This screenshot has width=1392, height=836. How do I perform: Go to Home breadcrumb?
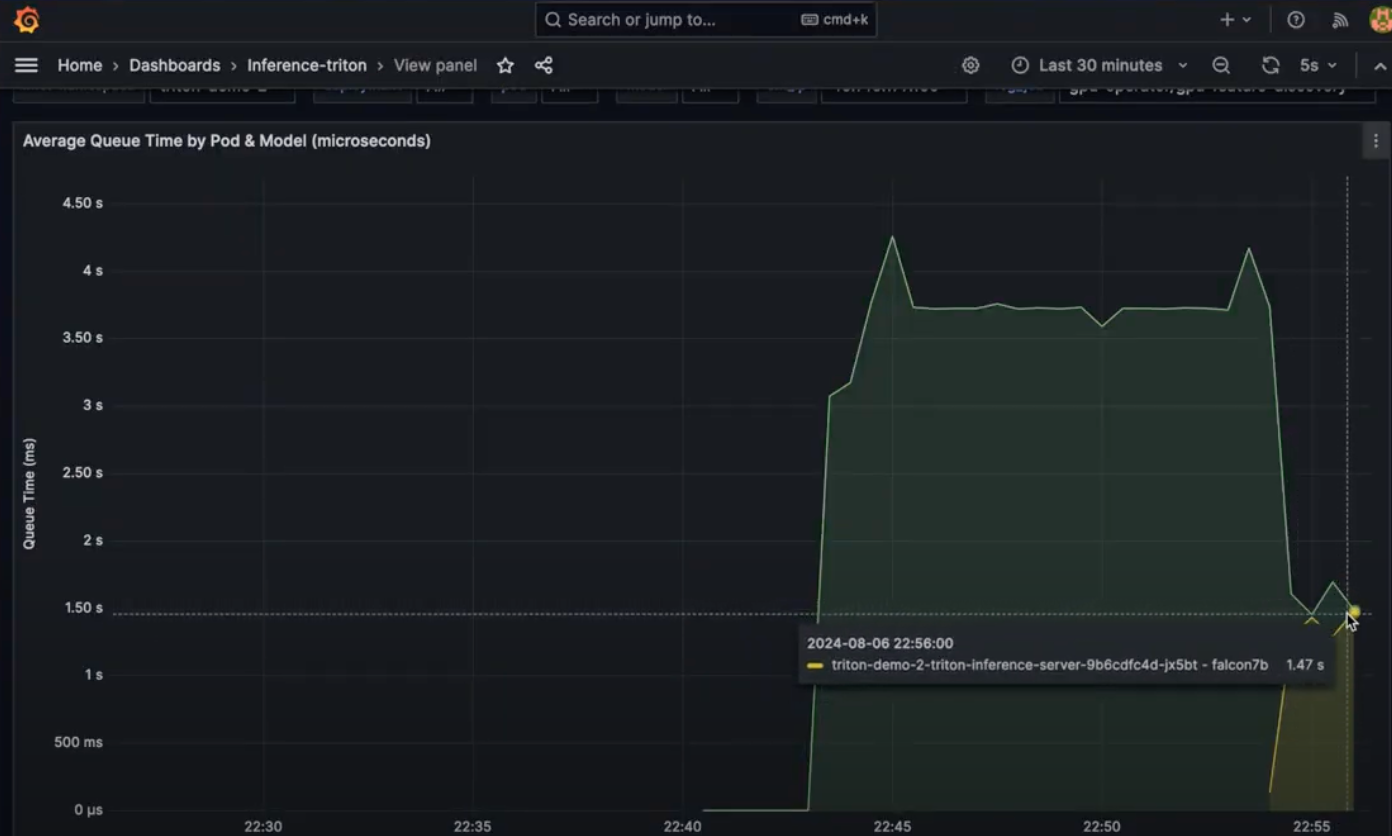[x=80, y=65]
